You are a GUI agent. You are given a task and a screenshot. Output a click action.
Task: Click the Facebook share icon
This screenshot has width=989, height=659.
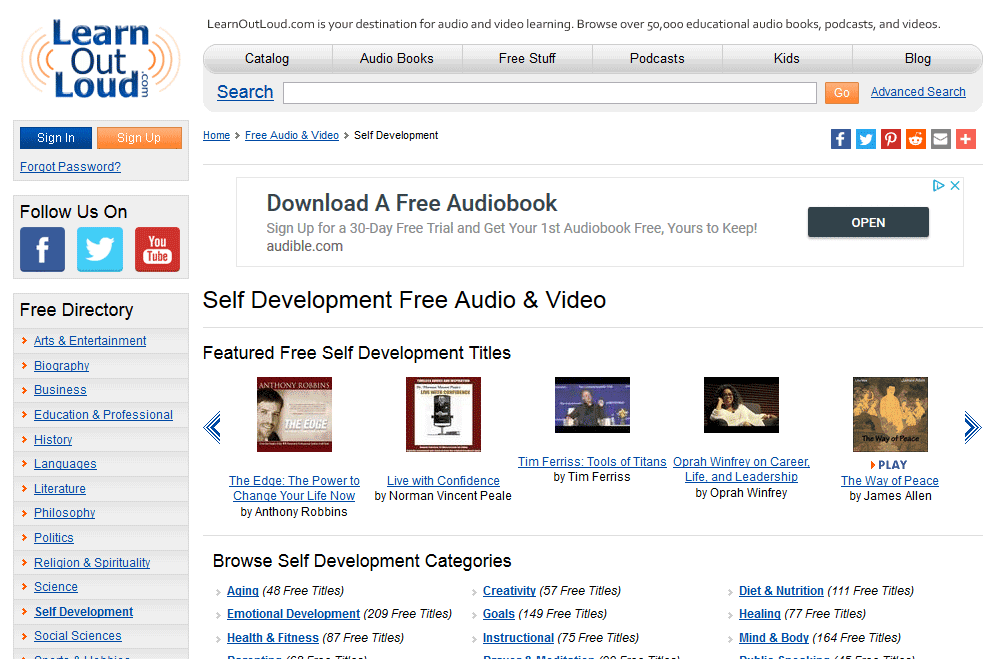pos(841,139)
